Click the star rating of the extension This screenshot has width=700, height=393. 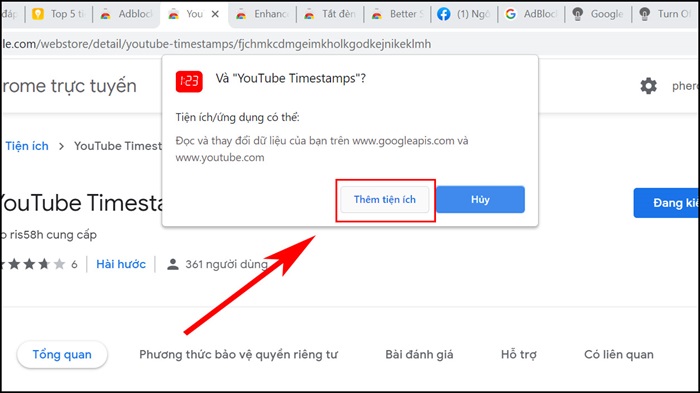coord(33,264)
